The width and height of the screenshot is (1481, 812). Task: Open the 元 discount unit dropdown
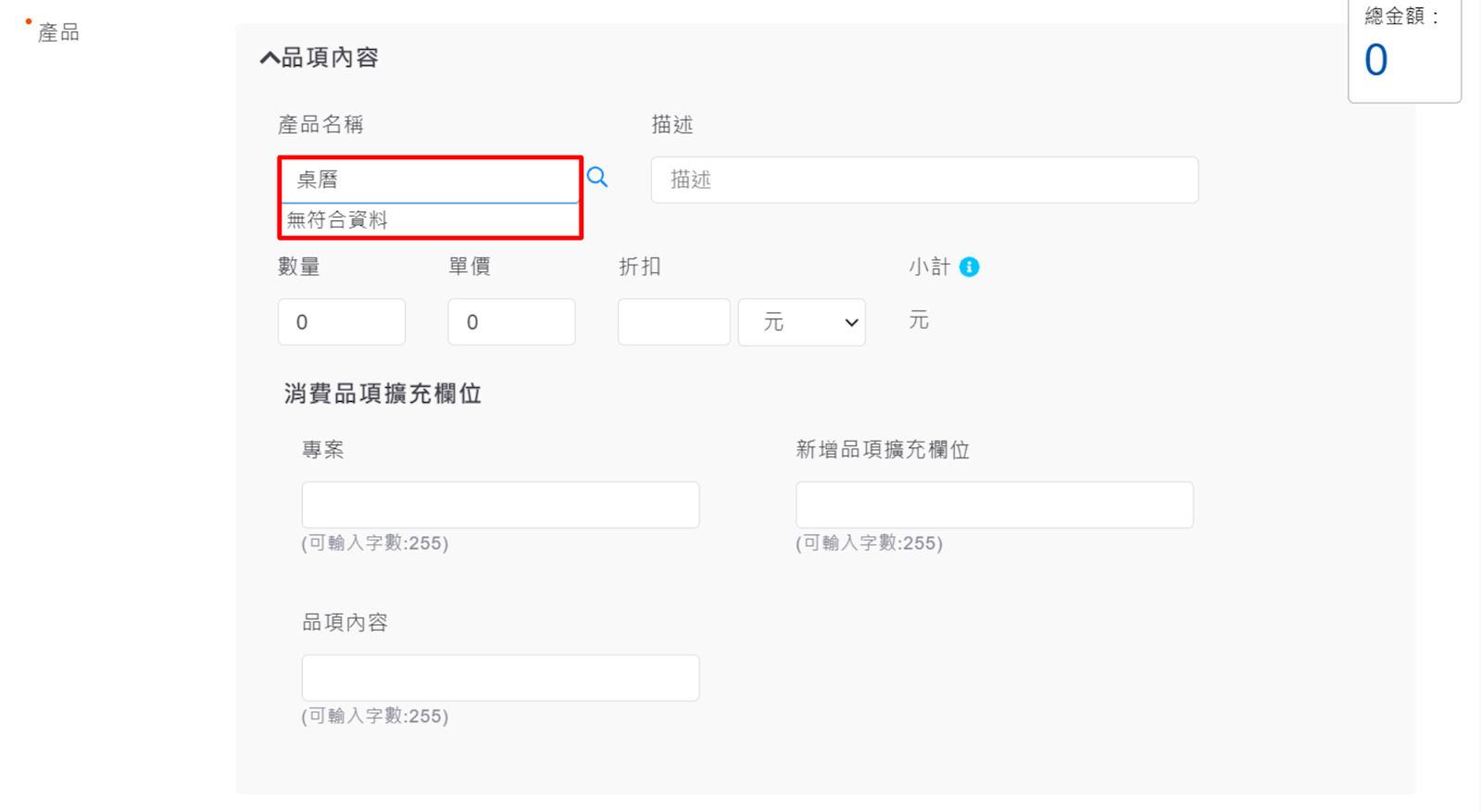[801, 322]
